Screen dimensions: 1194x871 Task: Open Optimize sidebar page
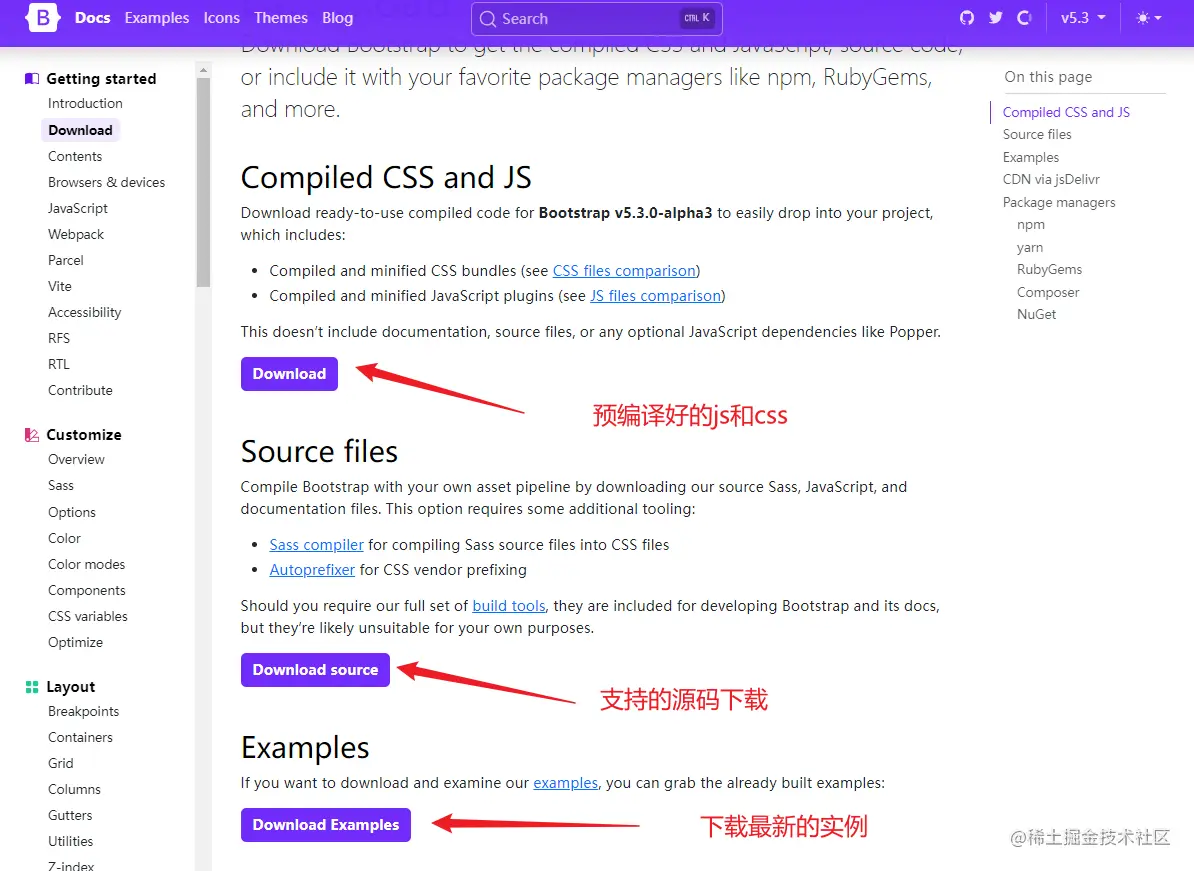point(75,643)
